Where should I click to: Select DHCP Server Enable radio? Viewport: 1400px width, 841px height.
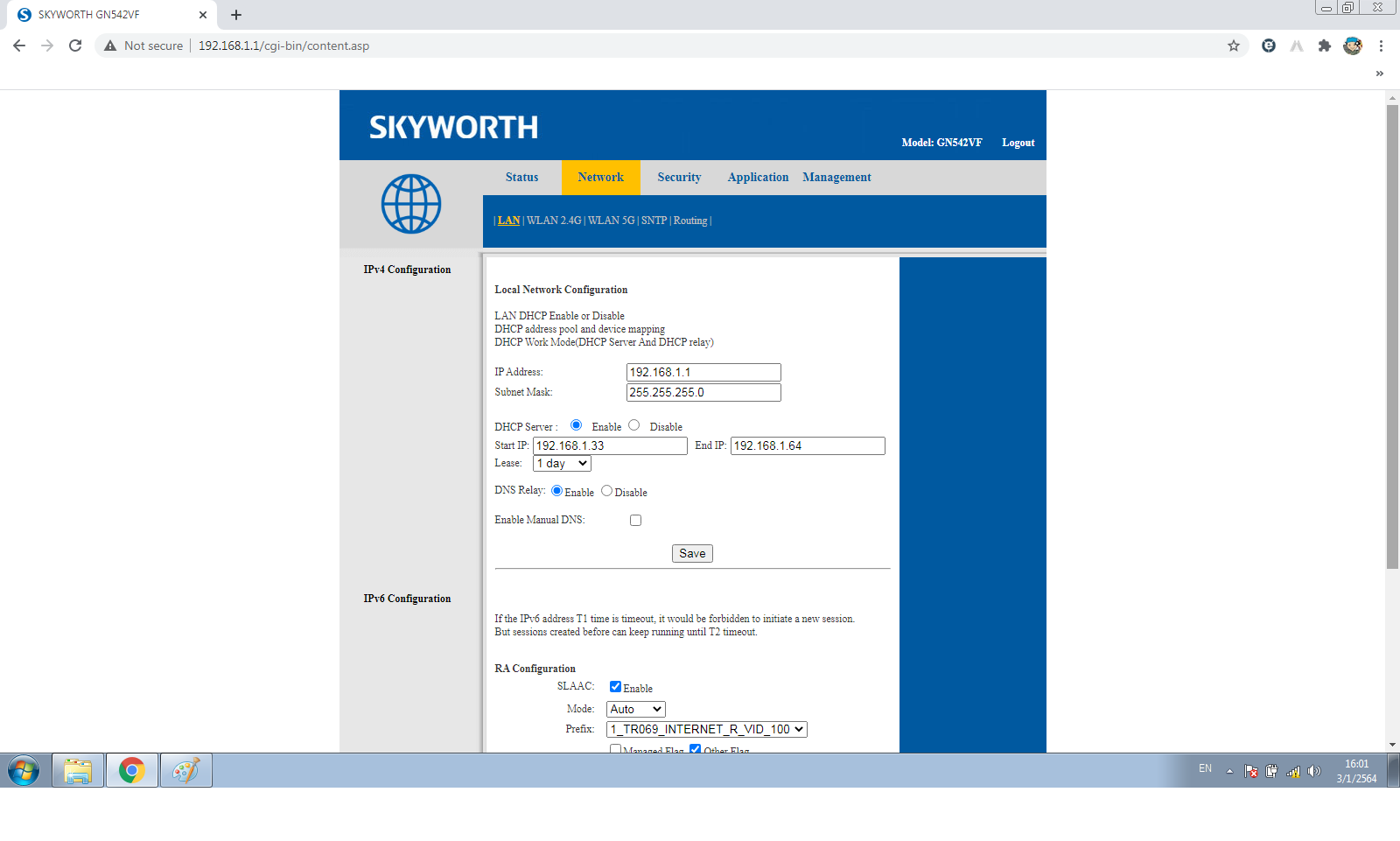577,425
